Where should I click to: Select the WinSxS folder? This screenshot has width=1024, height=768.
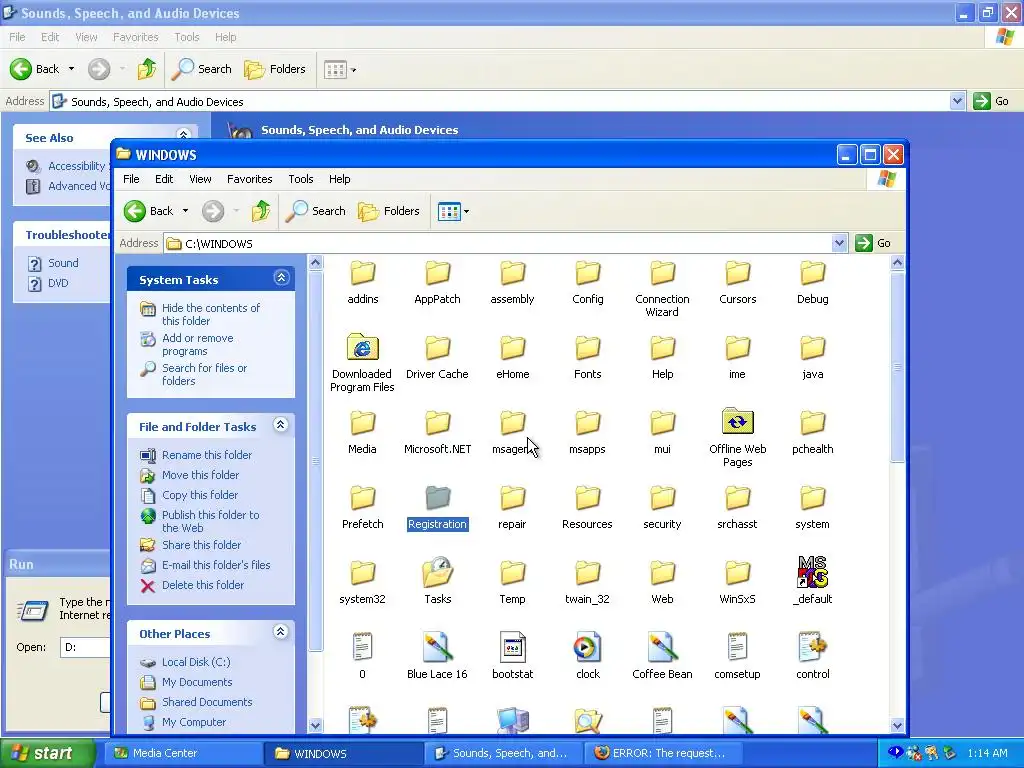tap(737, 583)
